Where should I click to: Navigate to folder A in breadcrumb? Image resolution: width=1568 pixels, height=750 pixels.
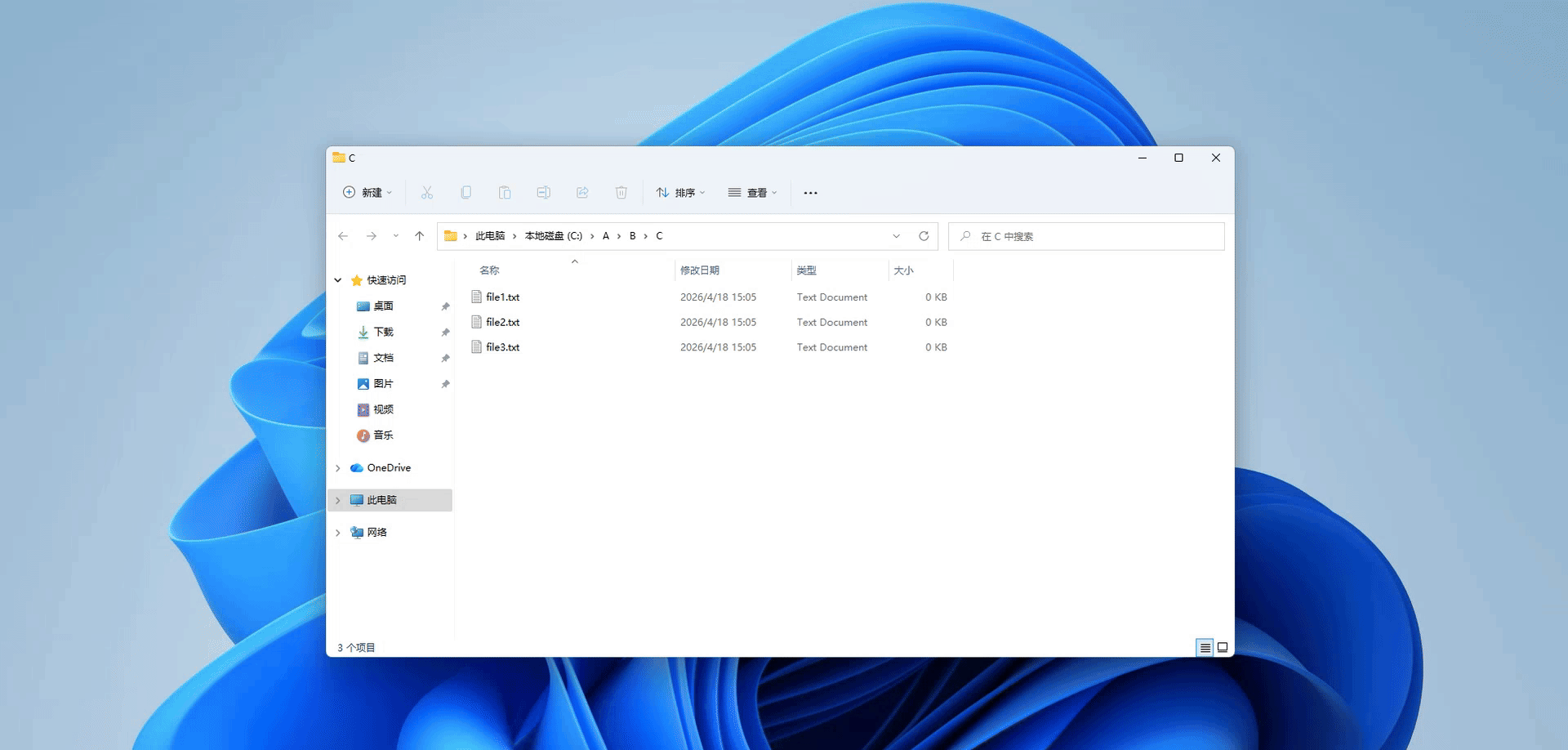tap(606, 236)
